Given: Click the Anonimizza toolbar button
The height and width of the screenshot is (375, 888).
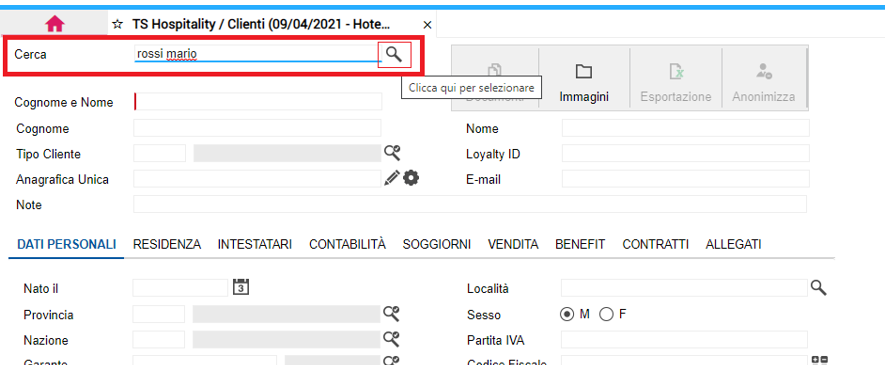Looking at the screenshot, I should click(x=763, y=78).
